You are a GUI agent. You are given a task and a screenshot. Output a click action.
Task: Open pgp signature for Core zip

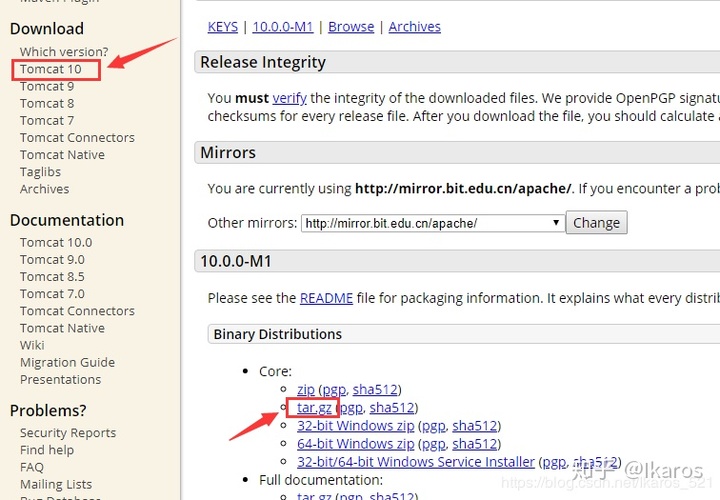tap(334, 389)
